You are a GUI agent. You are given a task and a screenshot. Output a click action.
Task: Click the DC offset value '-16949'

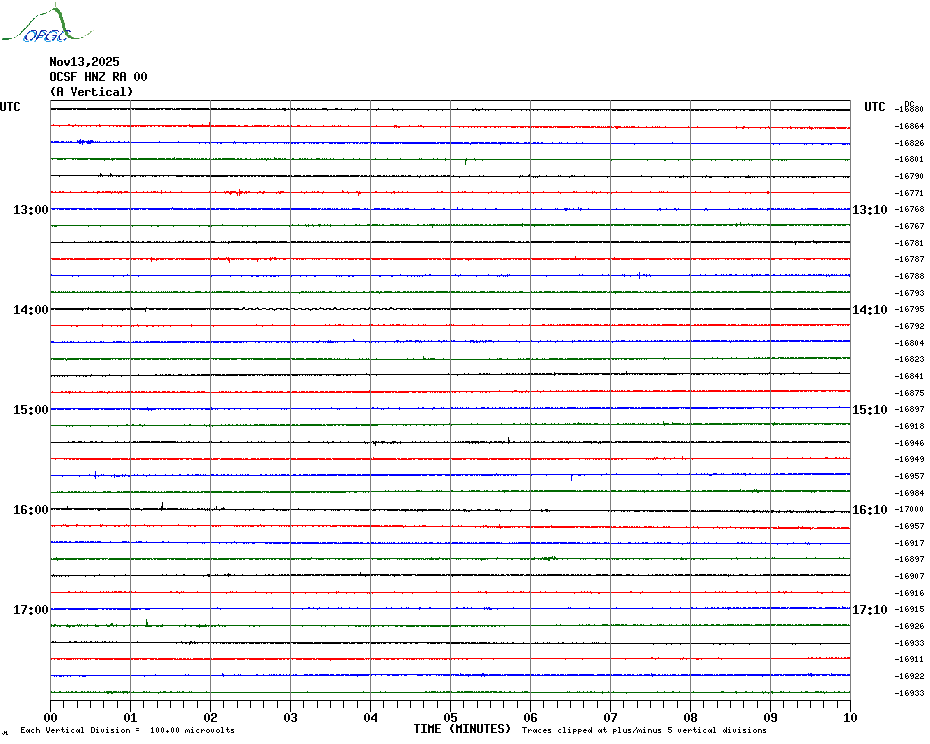point(909,459)
